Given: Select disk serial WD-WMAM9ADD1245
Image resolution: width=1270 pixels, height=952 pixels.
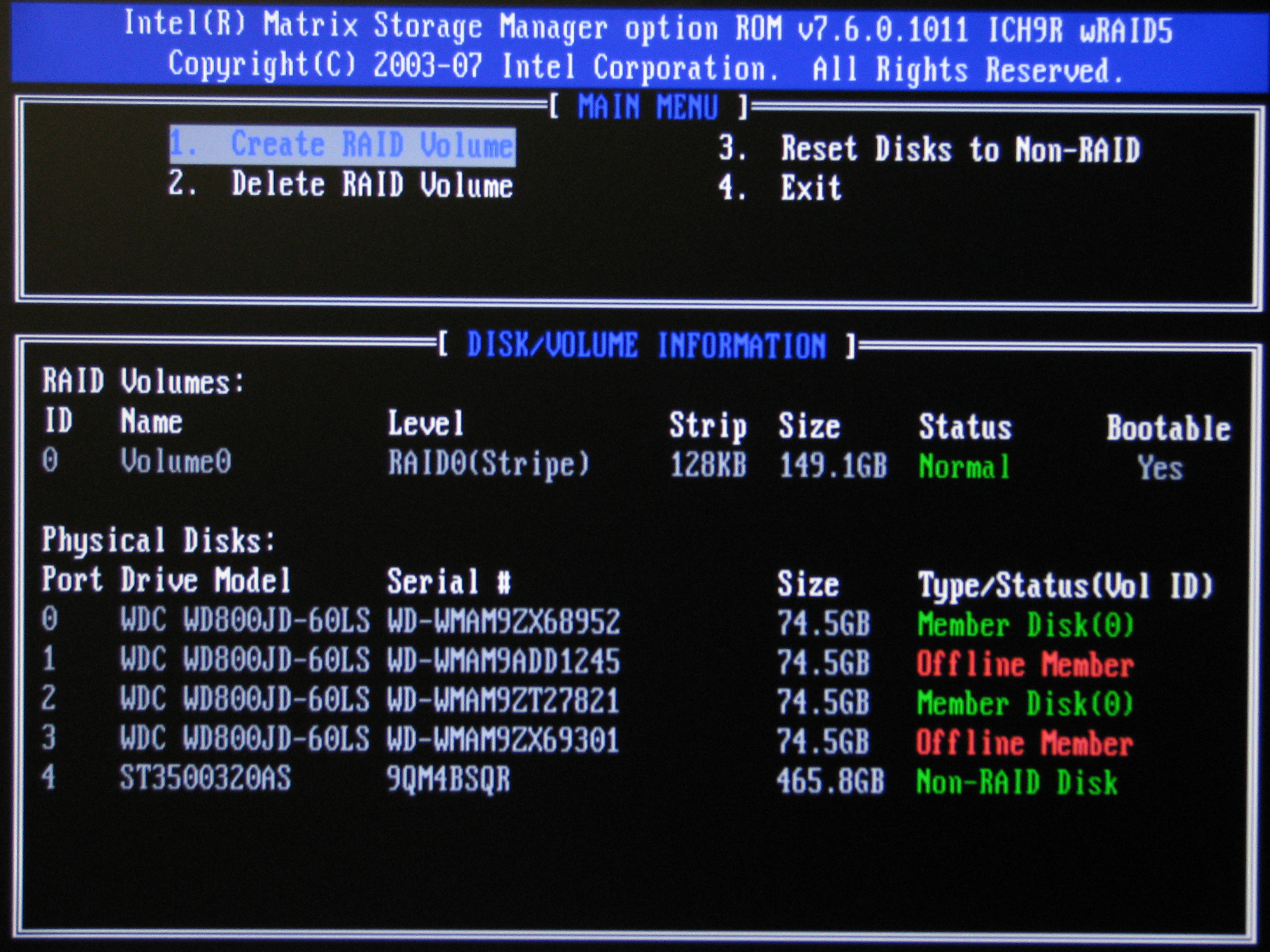Looking at the screenshot, I should [x=503, y=661].
